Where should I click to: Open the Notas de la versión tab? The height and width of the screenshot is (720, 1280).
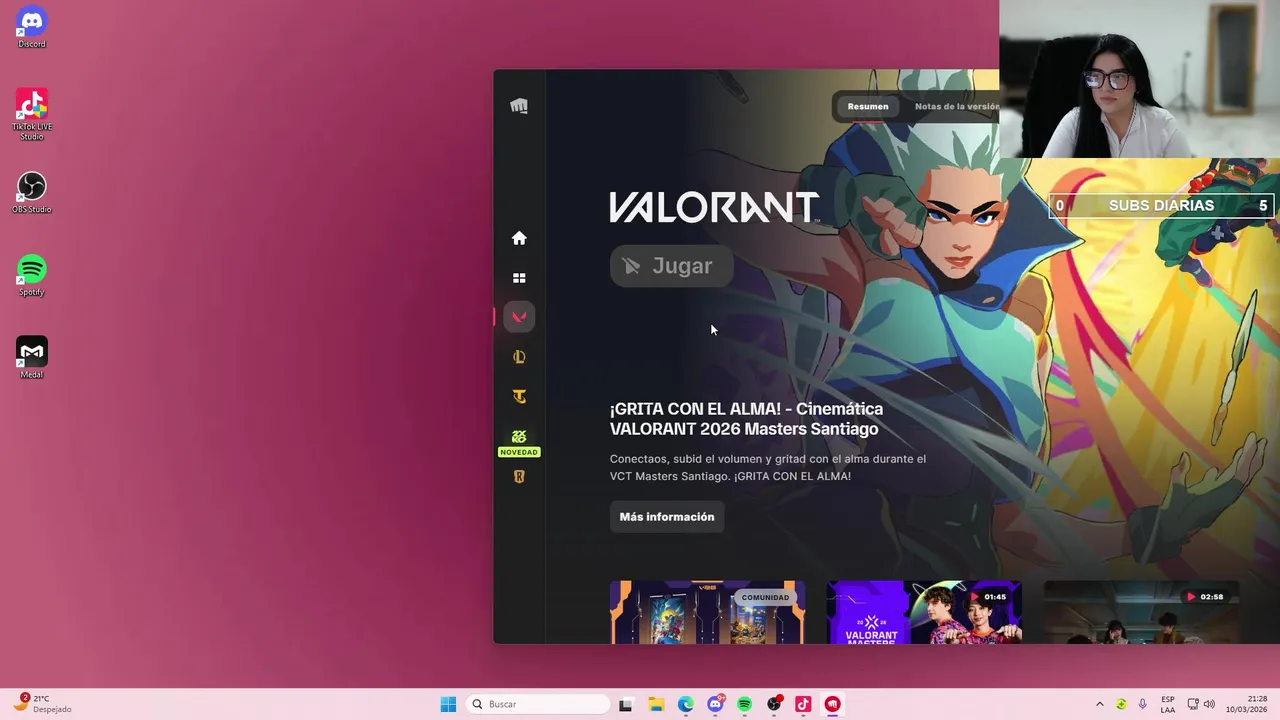pyautogui.click(x=957, y=106)
